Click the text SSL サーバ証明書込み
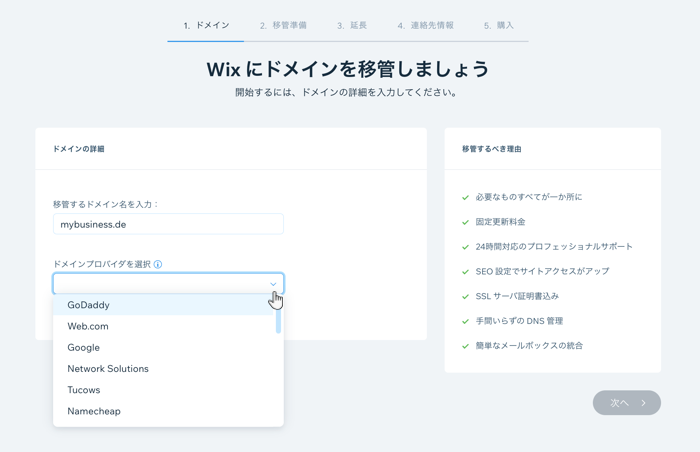This screenshot has width=700, height=452. click(517, 296)
